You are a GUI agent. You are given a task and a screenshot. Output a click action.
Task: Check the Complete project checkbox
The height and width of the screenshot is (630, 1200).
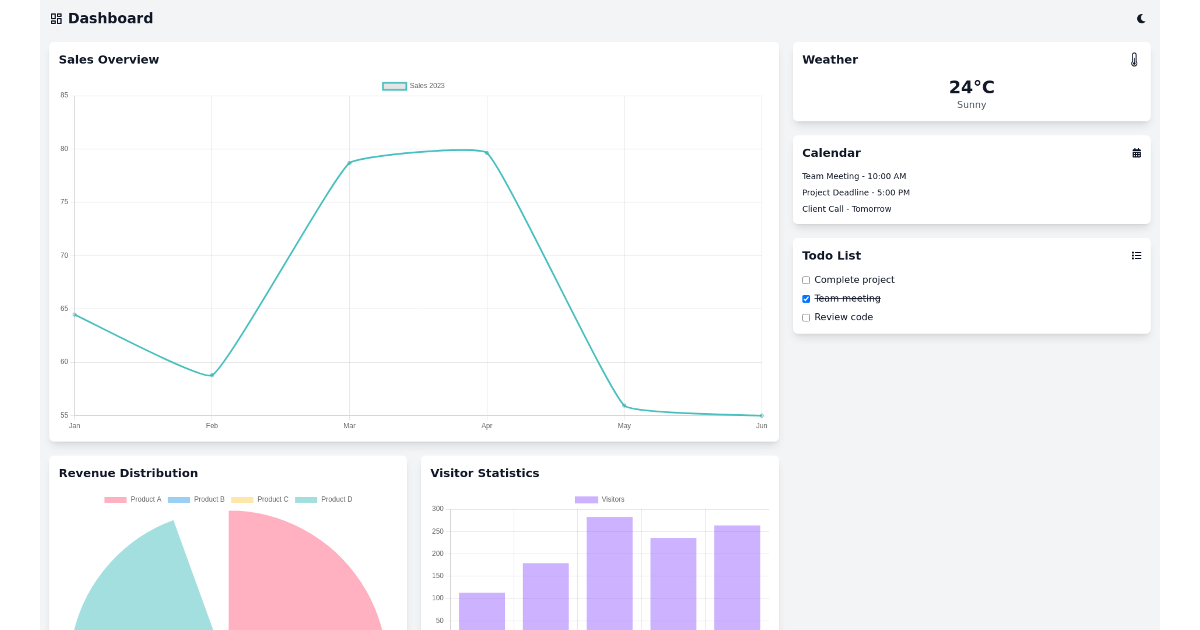(806, 279)
